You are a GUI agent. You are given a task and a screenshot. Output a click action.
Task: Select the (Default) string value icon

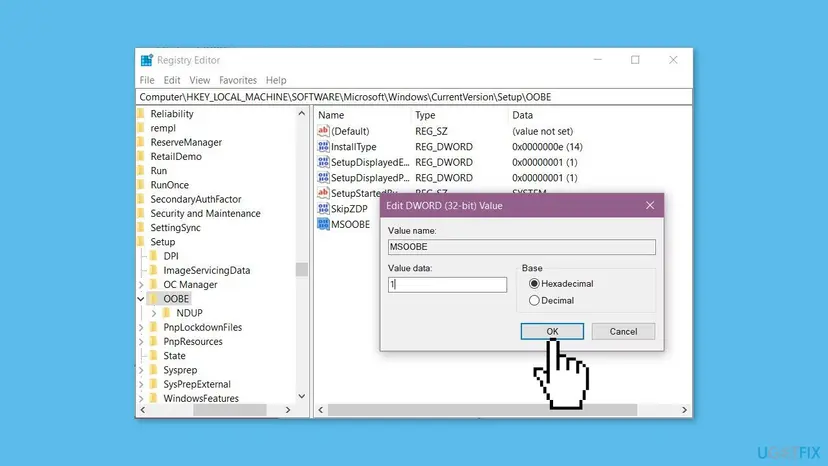[x=323, y=131]
